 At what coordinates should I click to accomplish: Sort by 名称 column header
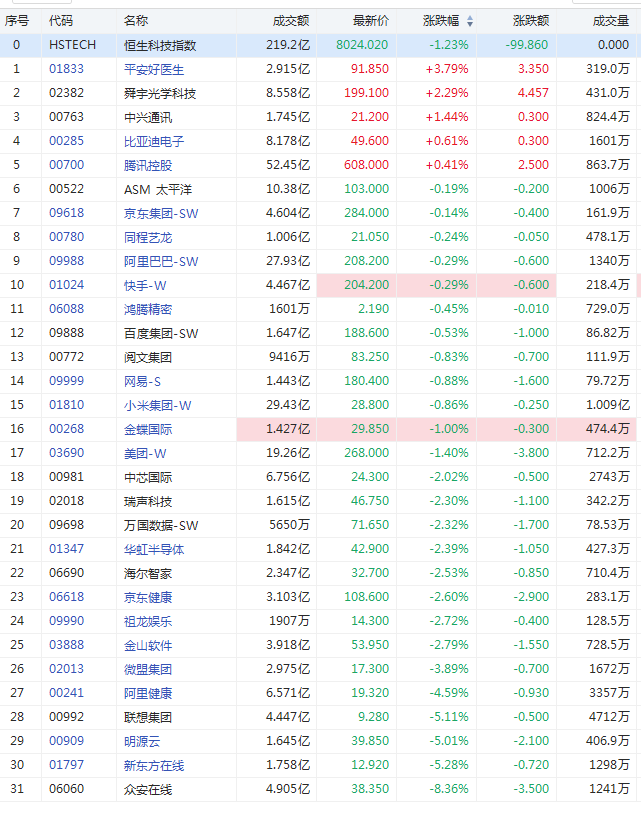tap(136, 21)
